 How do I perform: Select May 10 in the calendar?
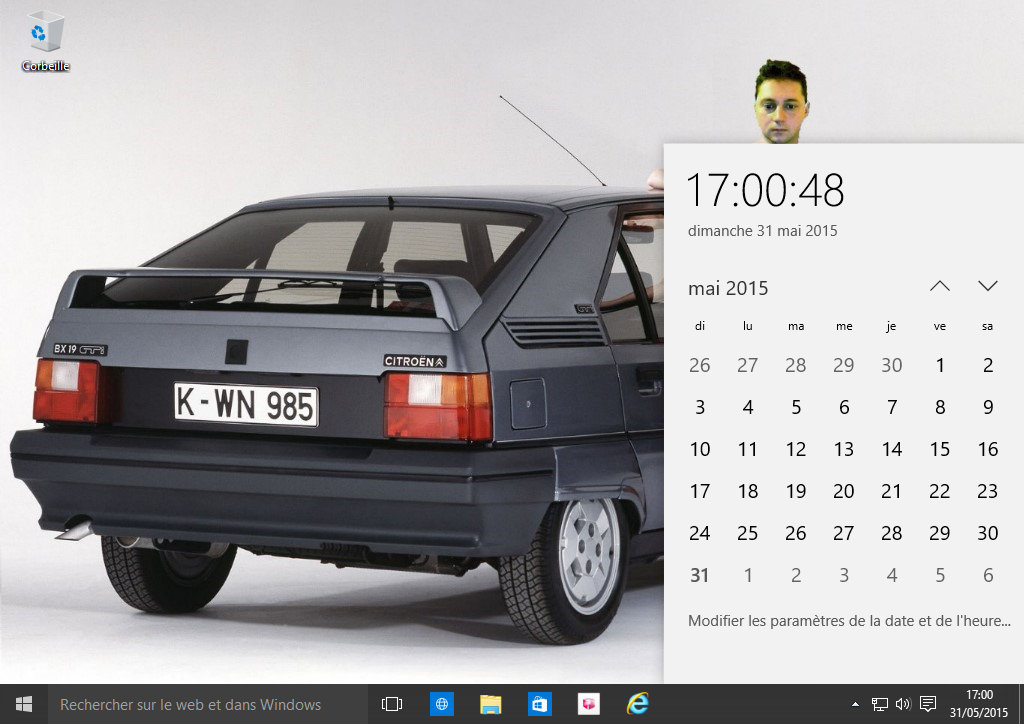tap(699, 449)
